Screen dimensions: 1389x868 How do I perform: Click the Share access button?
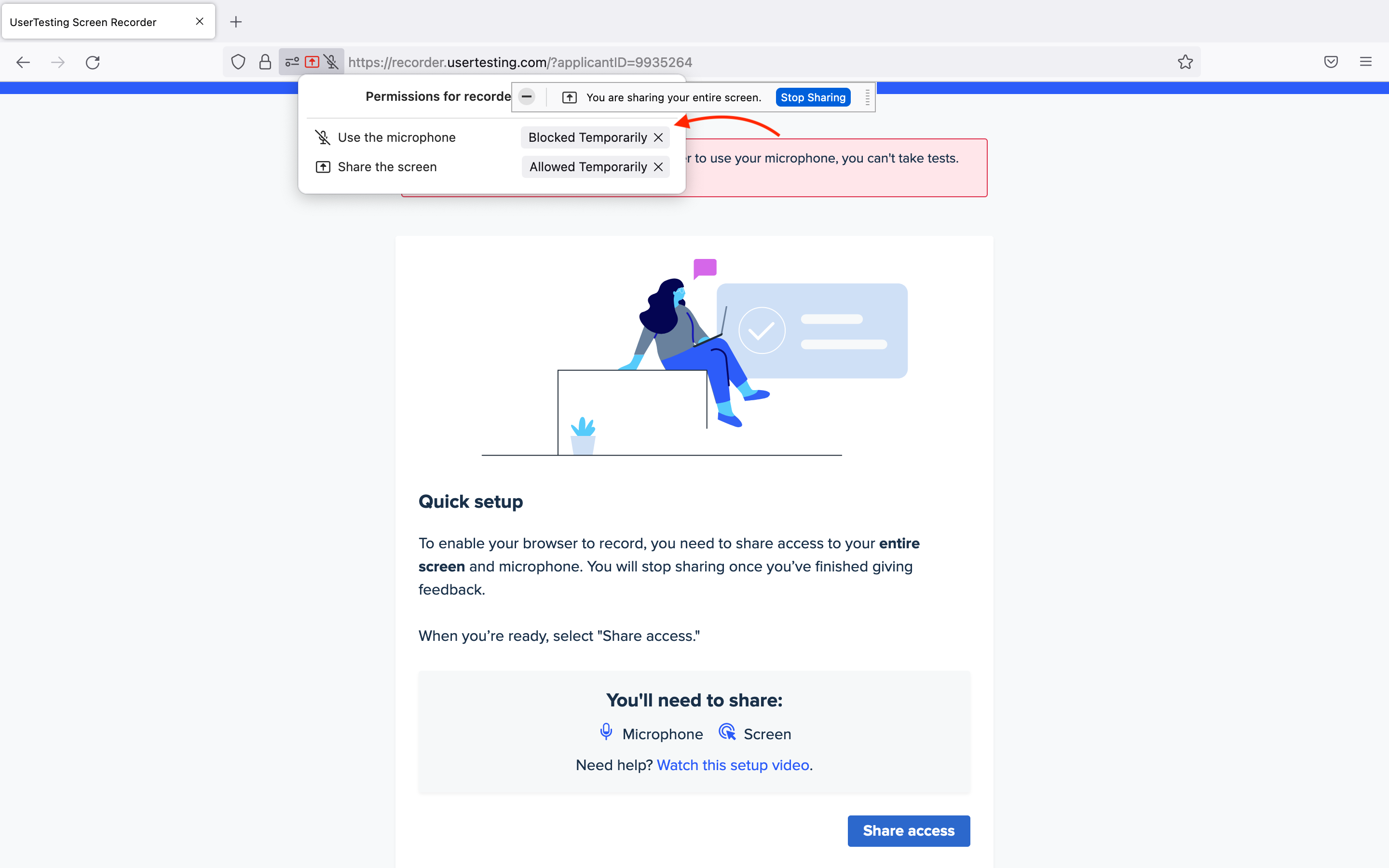[909, 830]
